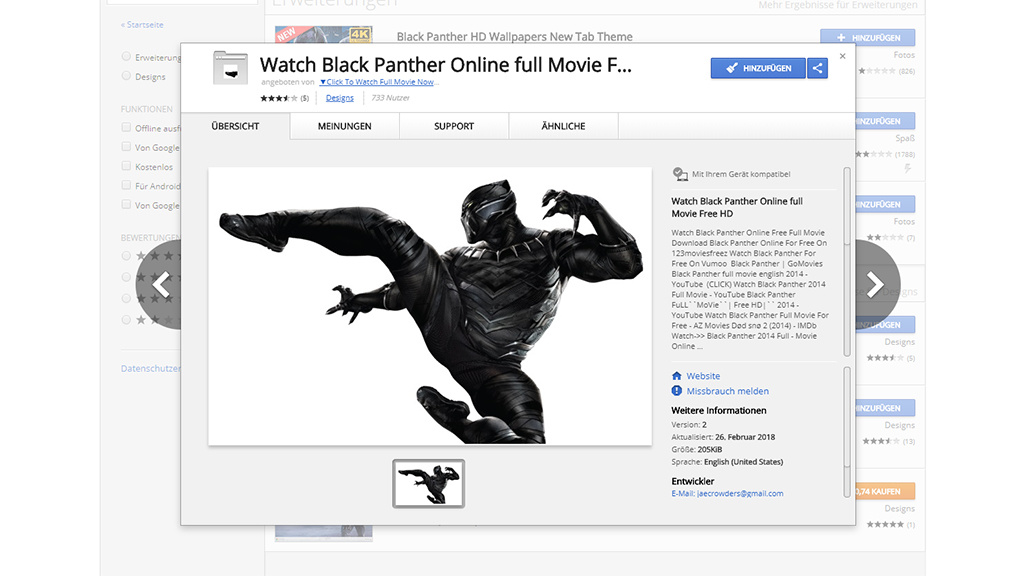1024x576 pixels.
Task: Open the Website link
Action: pyautogui.click(x=703, y=376)
